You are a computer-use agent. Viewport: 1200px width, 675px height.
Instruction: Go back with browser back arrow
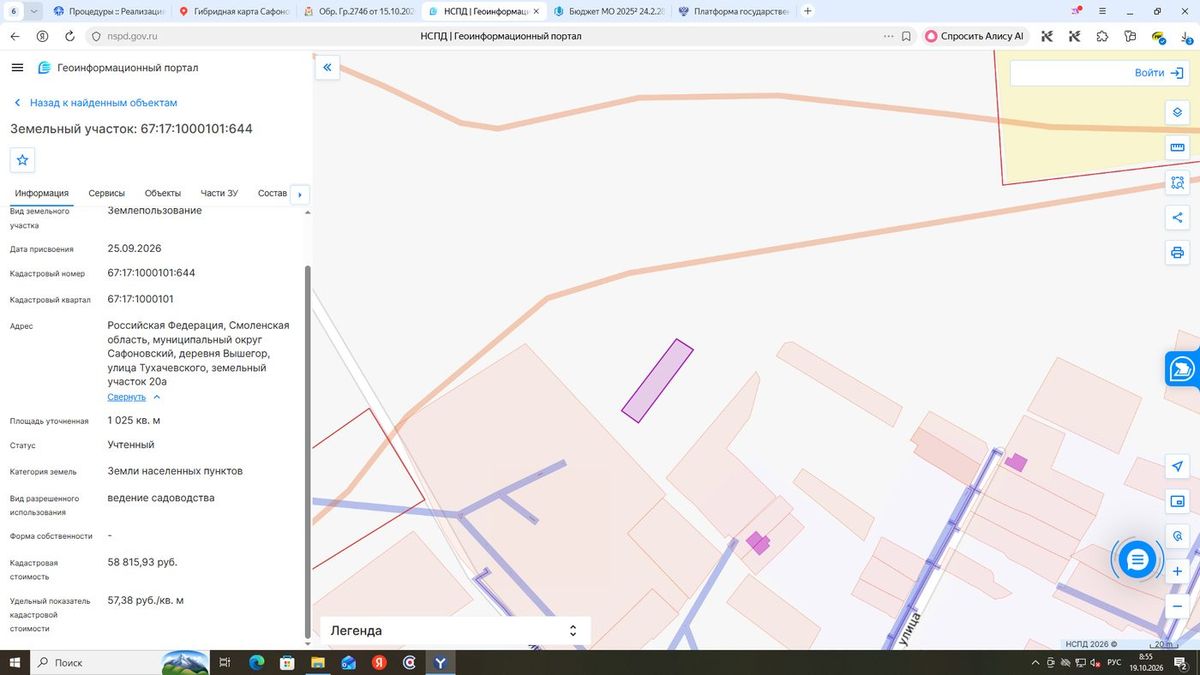click(x=15, y=36)
